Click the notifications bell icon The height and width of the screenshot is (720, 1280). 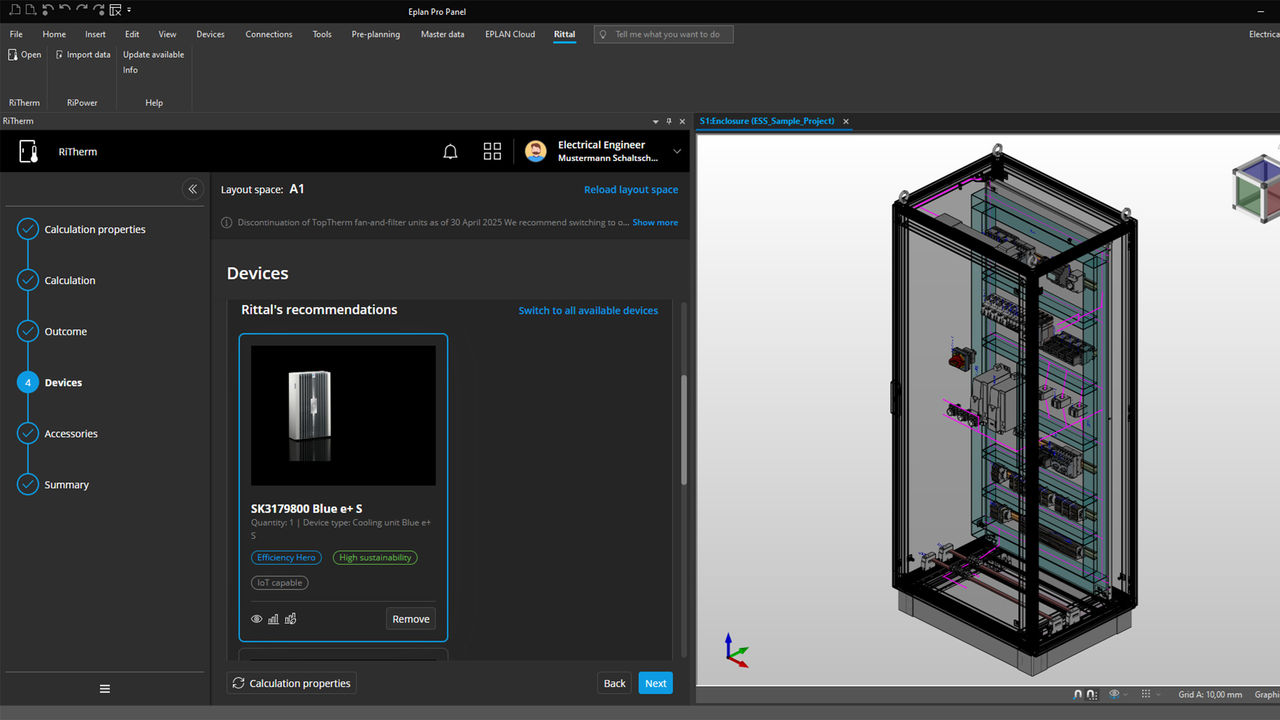click(450, 151)
